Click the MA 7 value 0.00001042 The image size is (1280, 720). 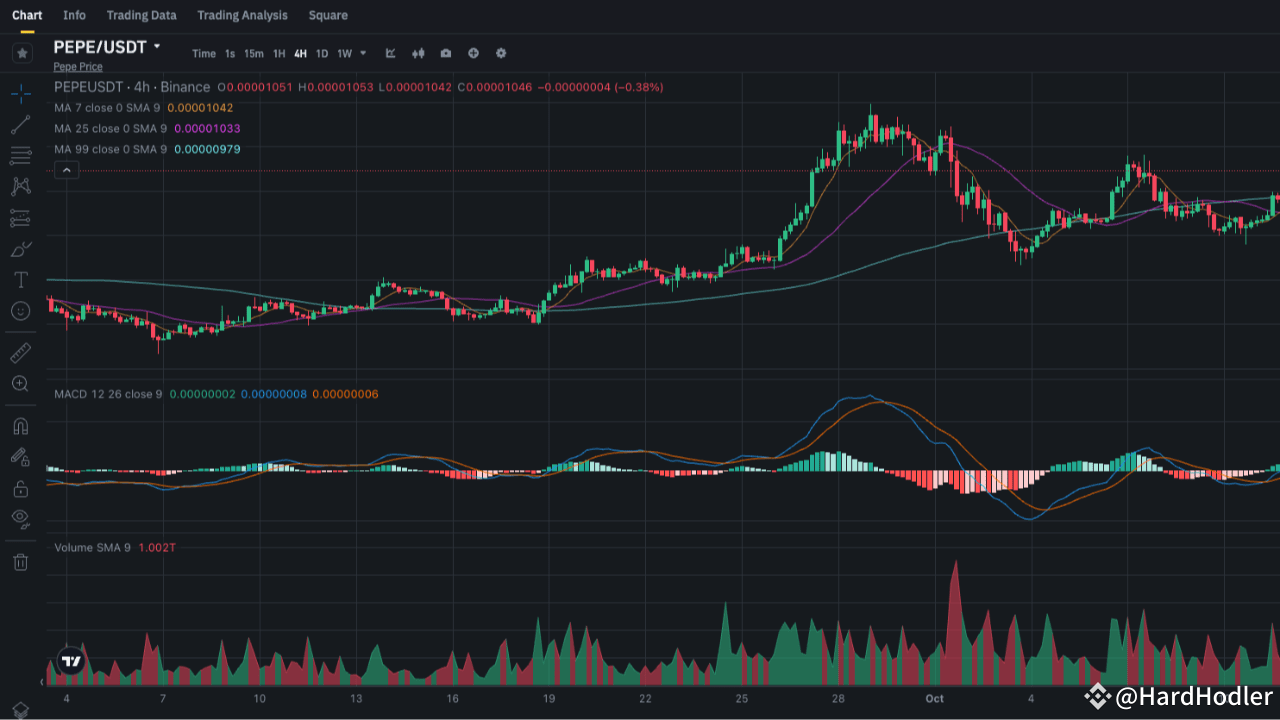(200, 108)
